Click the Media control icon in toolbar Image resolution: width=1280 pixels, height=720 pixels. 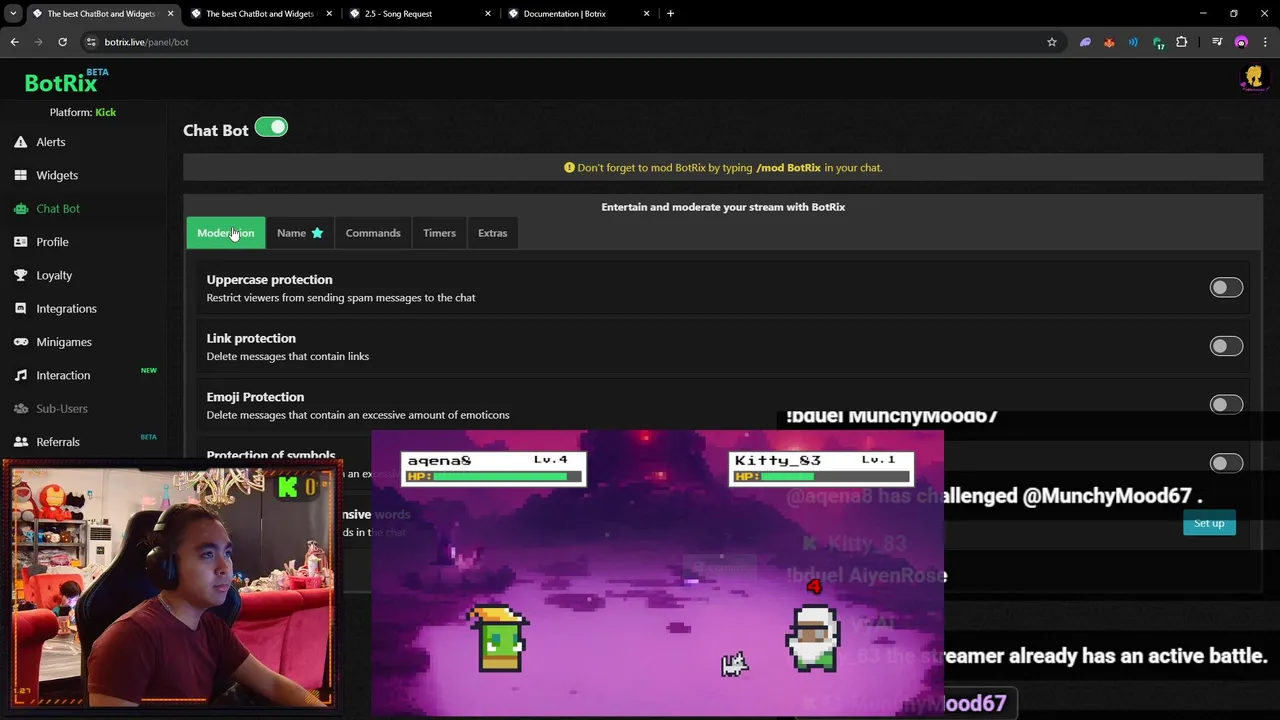1217,42
